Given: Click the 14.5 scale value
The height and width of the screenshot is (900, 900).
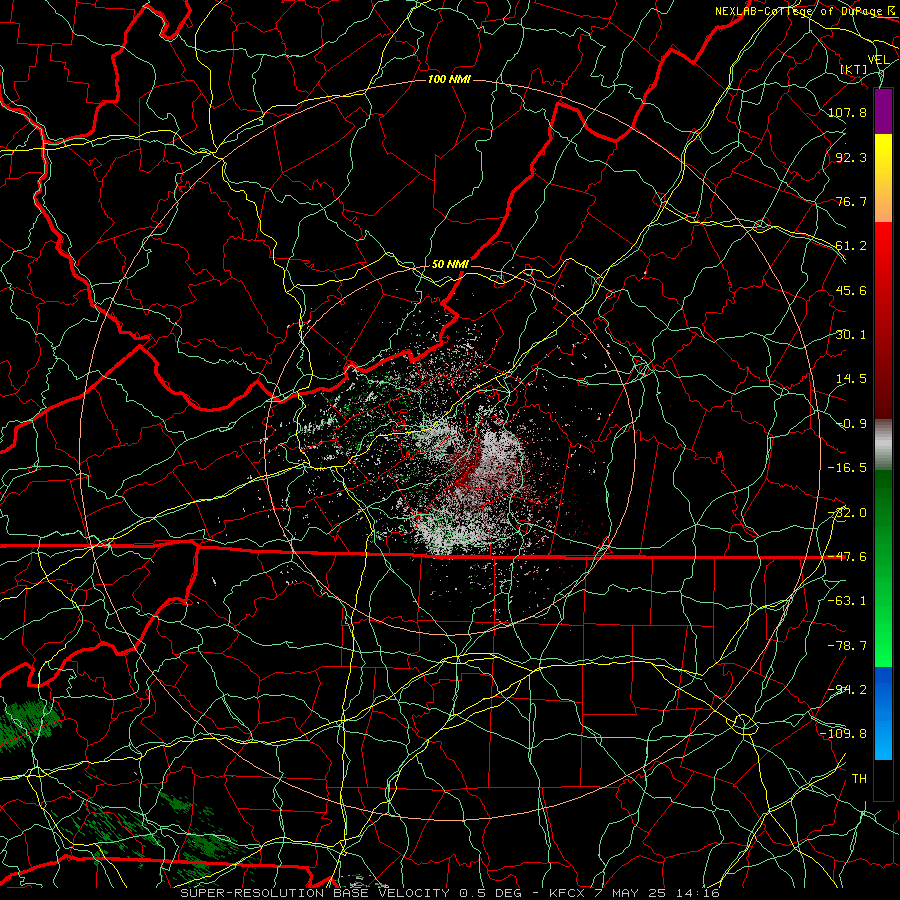Looking at the screenshot, I should 851,379.
